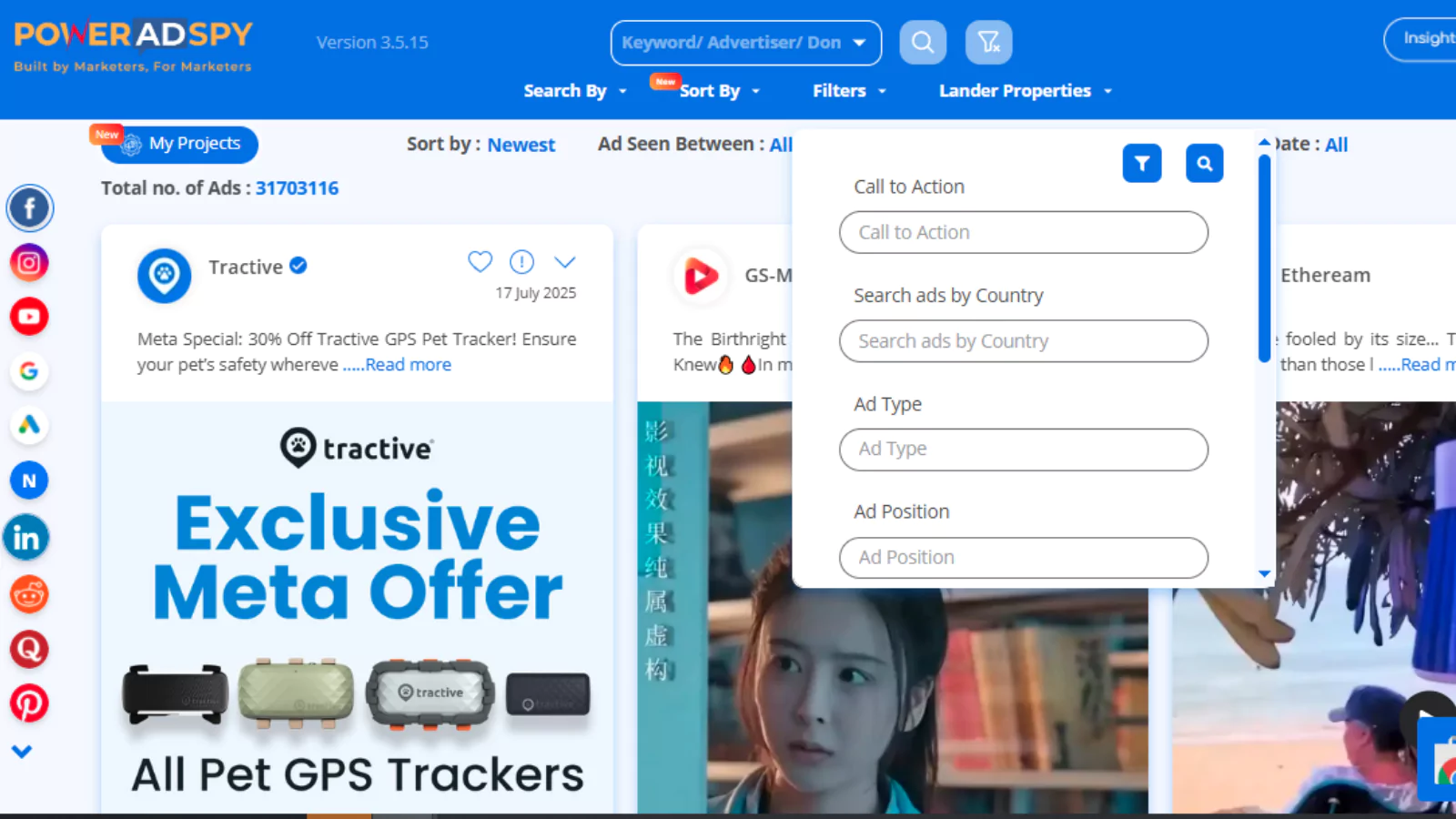Click the magnifier search button in header
Image resolution: width=1456 pixels, height=819 pixels.
click(923, 43)
